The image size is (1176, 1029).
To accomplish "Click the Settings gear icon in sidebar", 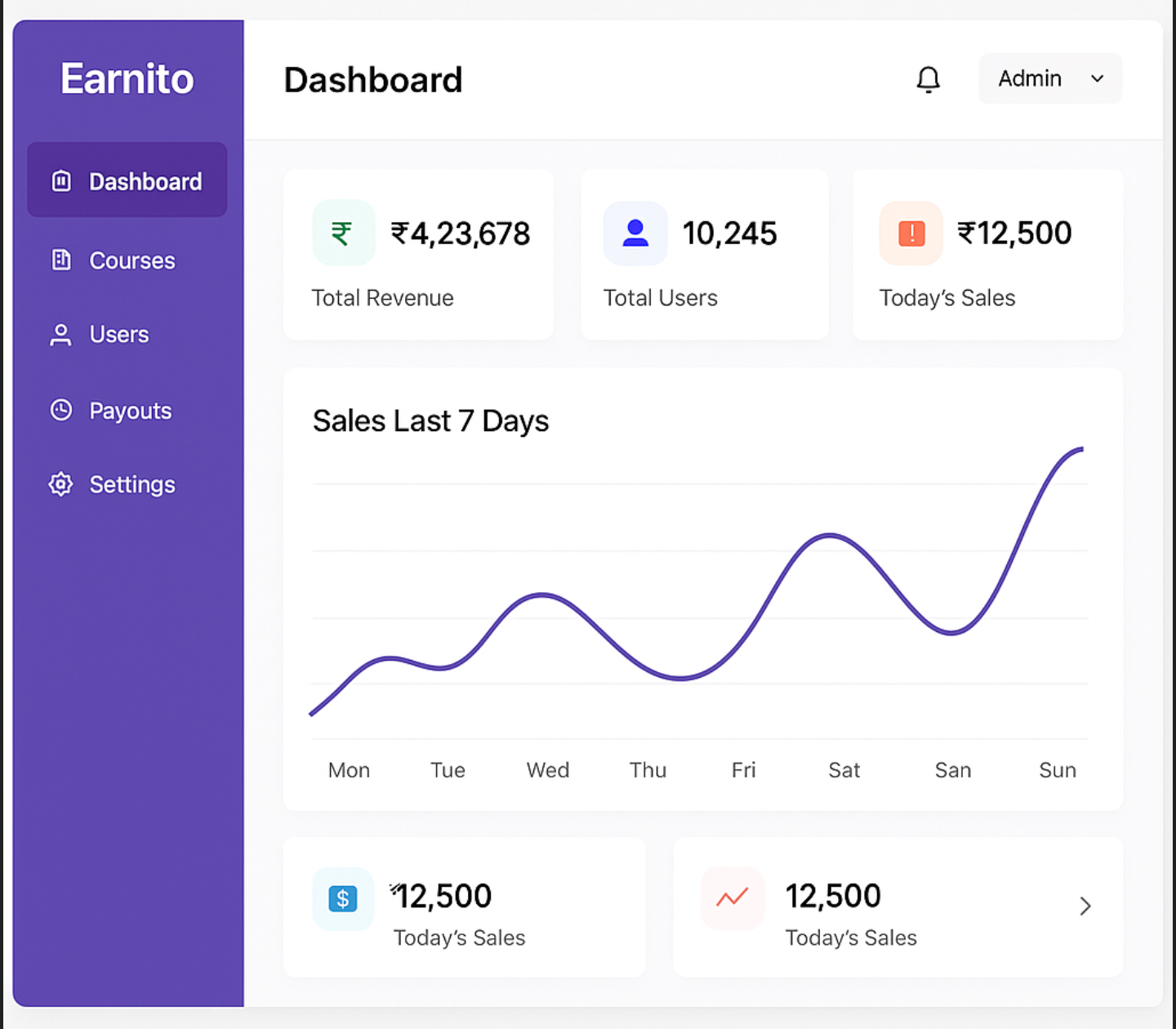I will [60, 484].
